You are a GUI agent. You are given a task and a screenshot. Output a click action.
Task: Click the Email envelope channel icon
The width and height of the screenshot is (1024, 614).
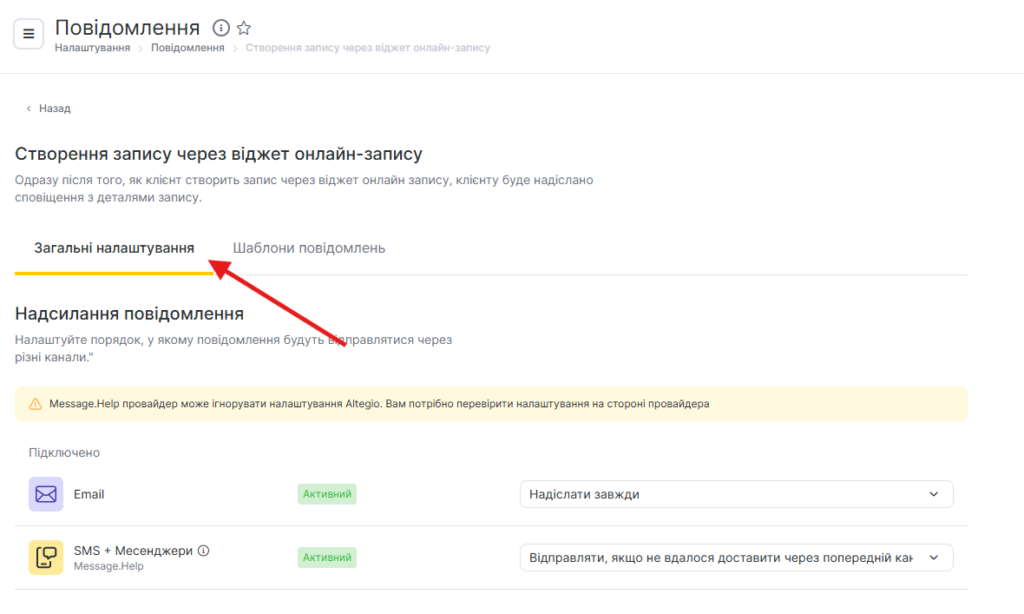[46, 494]
